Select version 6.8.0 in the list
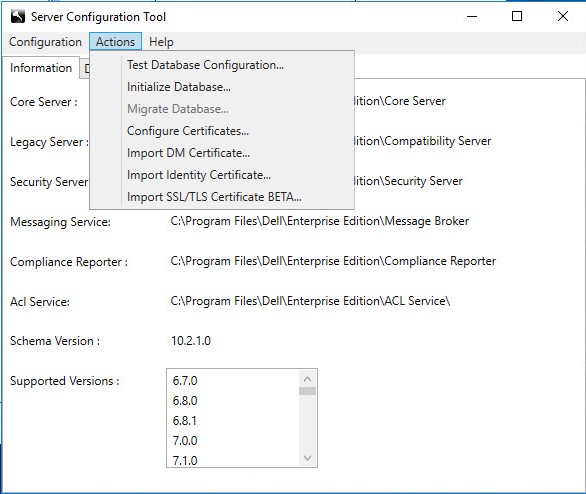 pyautogui.click(x=185, y=401)
